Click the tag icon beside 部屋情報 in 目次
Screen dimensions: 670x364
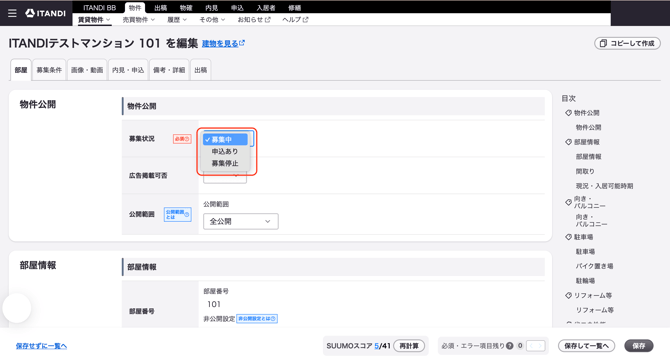click(568, 142)
